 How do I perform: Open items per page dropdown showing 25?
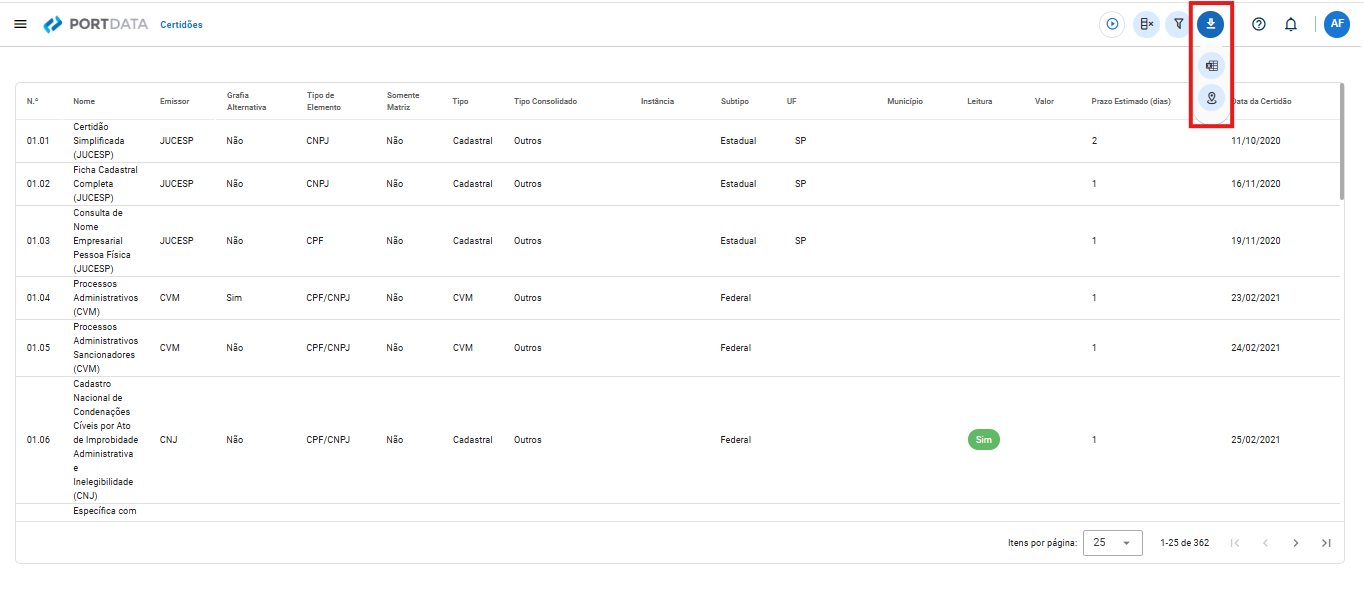tap(1113, 543)
